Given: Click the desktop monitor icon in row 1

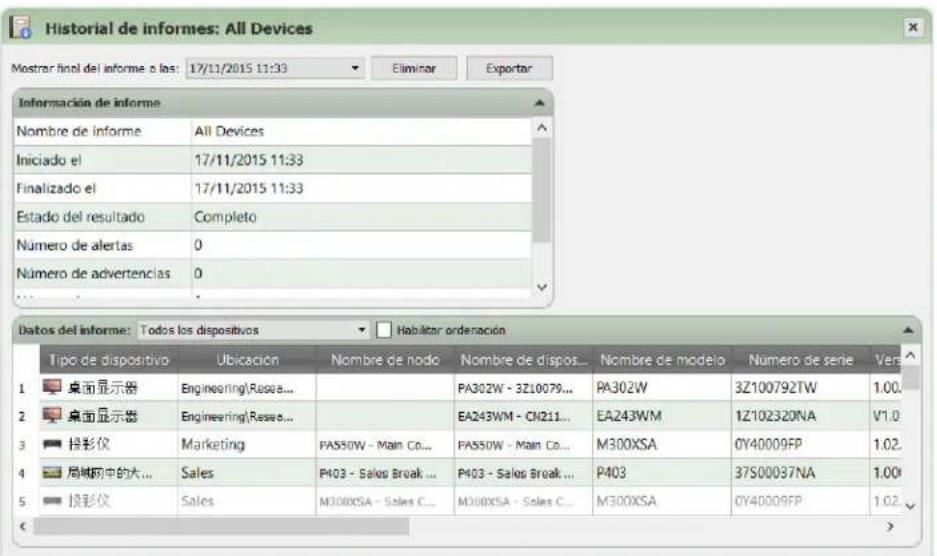Looking at the screenshot, I should [x=52, y=387].
